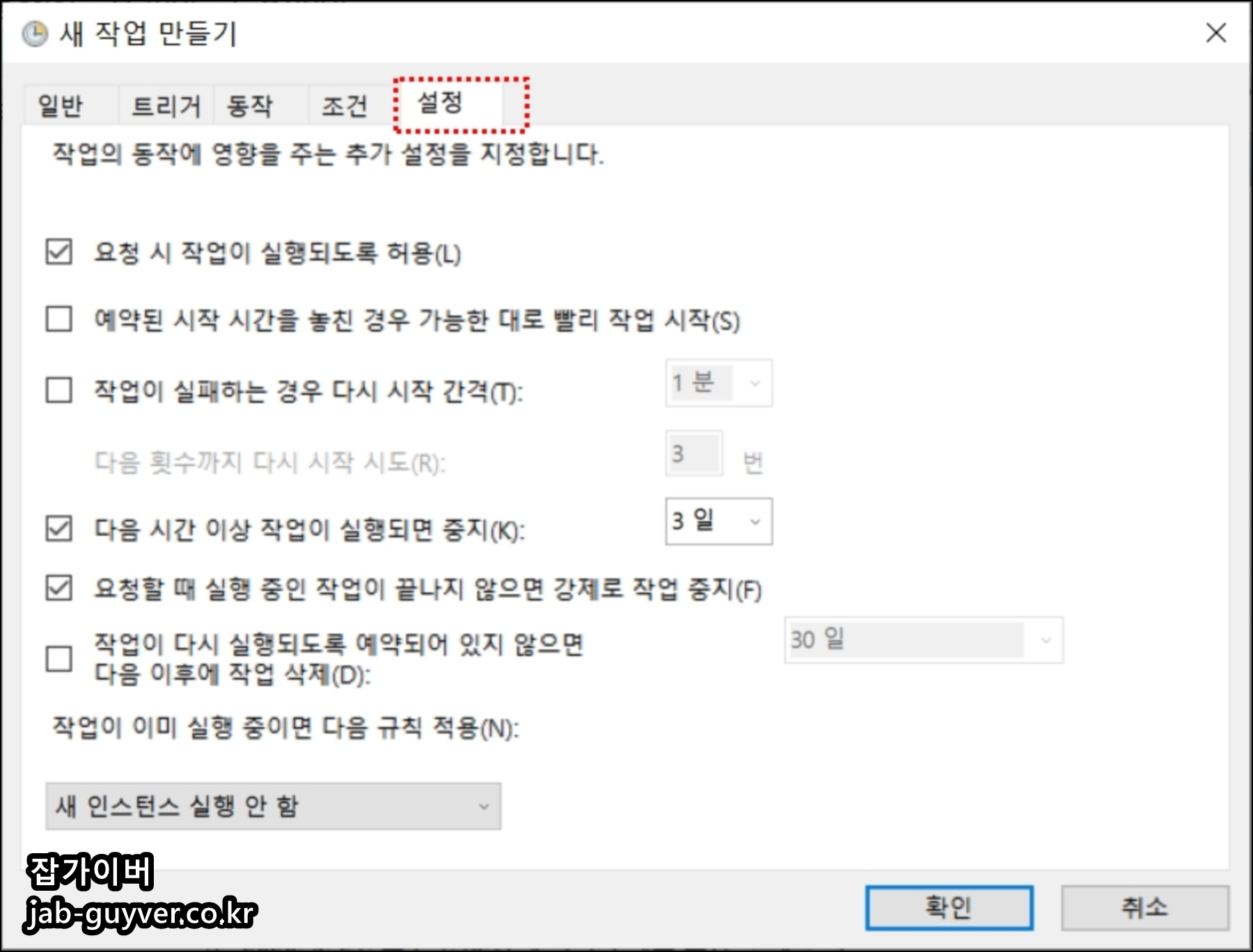Screen dimensions: 1253x952
Task: Select the 동작 tab
Action: tap(250, 106)
